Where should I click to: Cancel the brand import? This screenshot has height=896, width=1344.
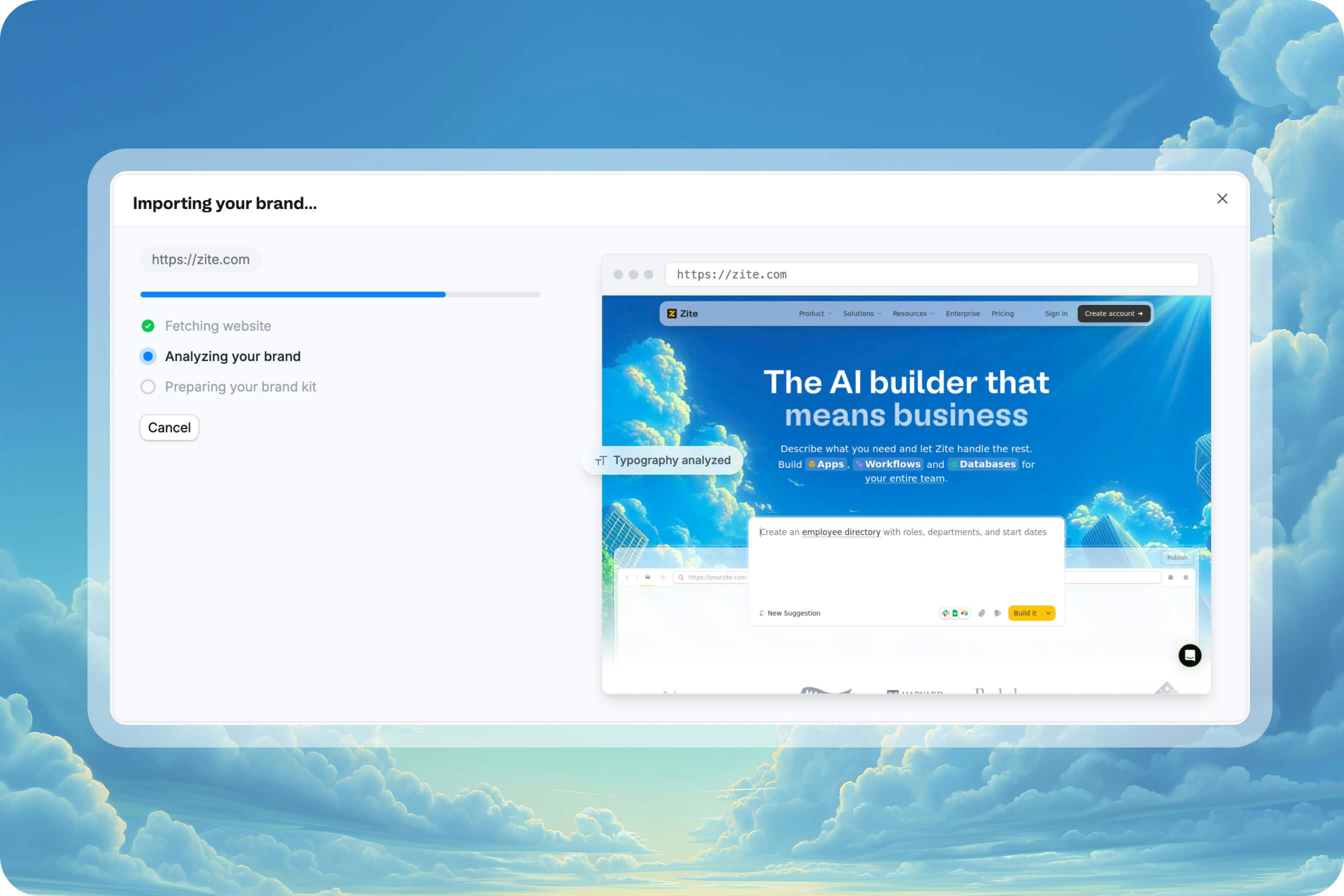click(x=169, y=427)
